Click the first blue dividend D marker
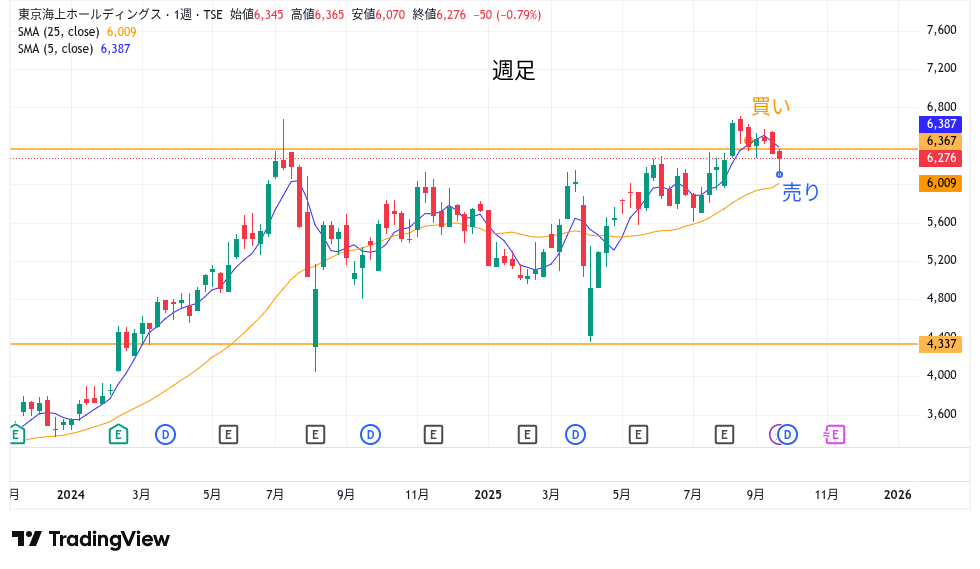The image size is (980, 569). [165, 434]
